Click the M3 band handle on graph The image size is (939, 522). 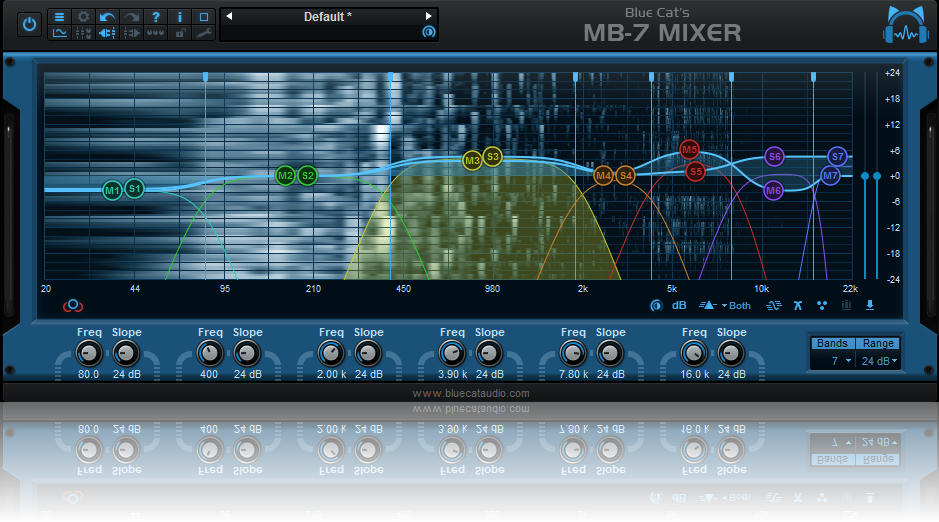tap(472, 160)
